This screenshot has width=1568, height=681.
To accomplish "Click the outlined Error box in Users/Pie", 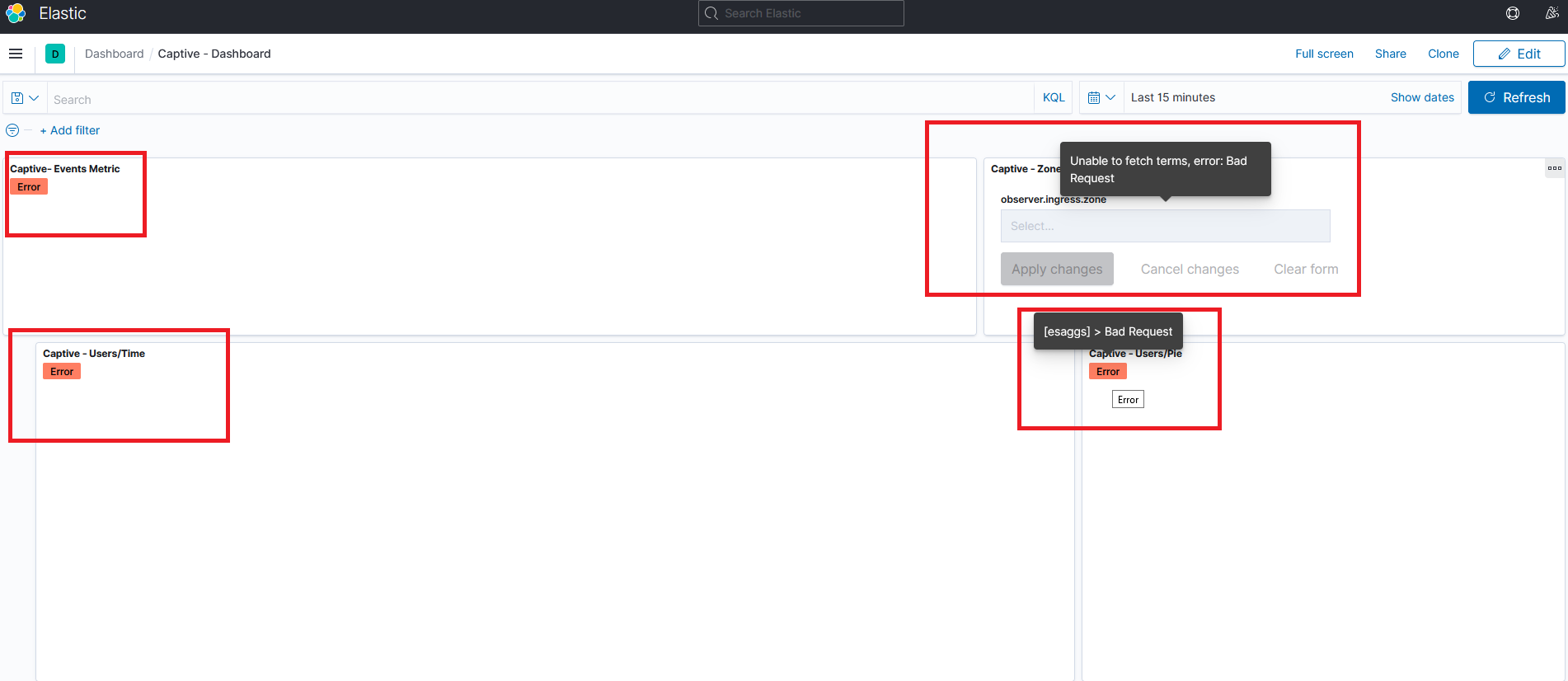I will pyautogui.click(x=1128, y=400).
